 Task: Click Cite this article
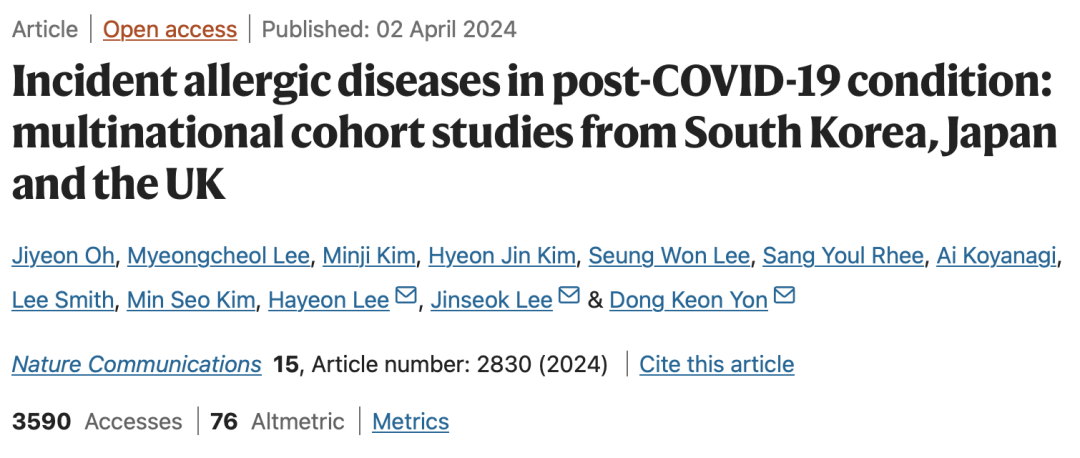click(717, 364)
